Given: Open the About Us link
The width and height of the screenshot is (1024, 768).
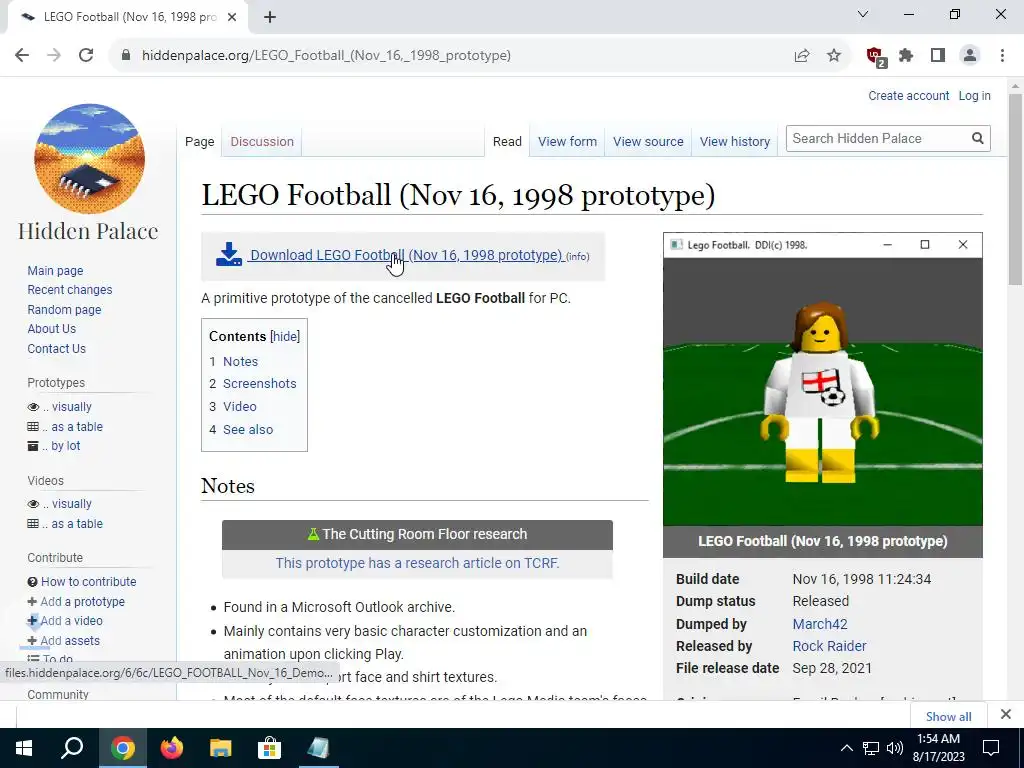Looking at the screenshot, I should (52, 329).
